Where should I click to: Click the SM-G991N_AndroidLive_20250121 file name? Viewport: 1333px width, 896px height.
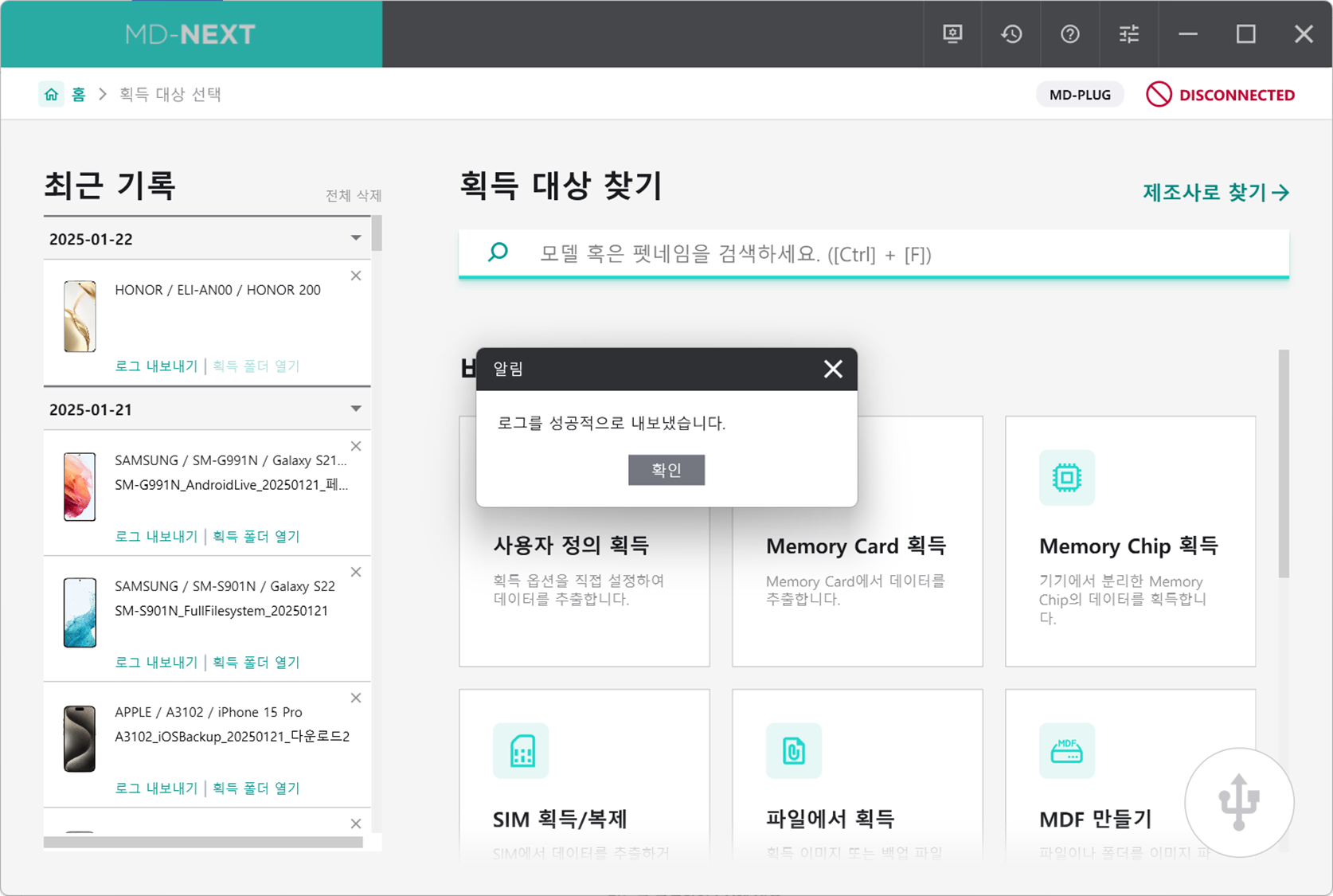pos(232,484)
